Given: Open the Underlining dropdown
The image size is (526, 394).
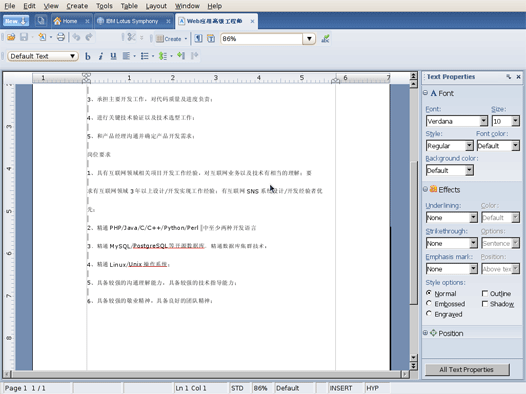Looking at the screenshot, I should pos(473,218).
